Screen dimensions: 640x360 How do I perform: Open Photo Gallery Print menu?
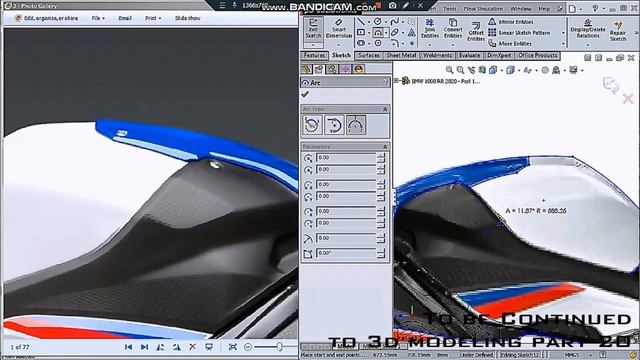153,18
